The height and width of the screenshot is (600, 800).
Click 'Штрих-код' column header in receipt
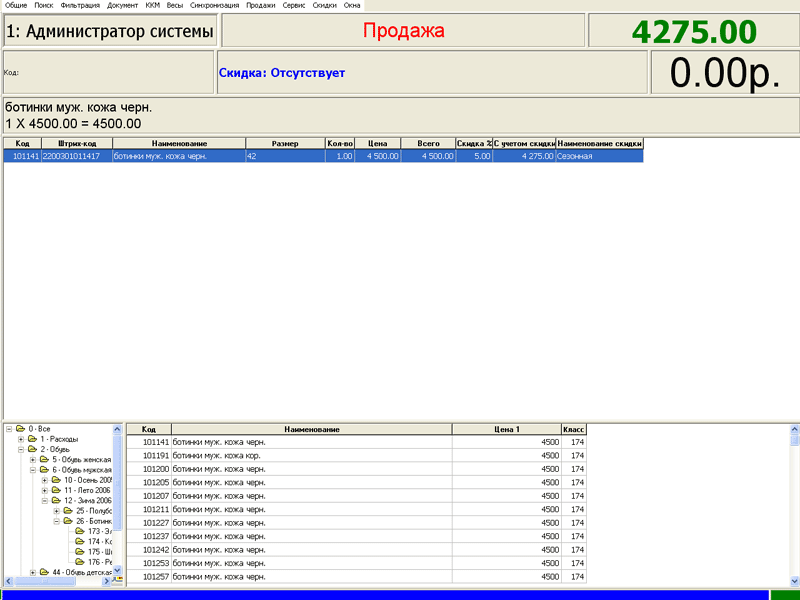point(76,144)
